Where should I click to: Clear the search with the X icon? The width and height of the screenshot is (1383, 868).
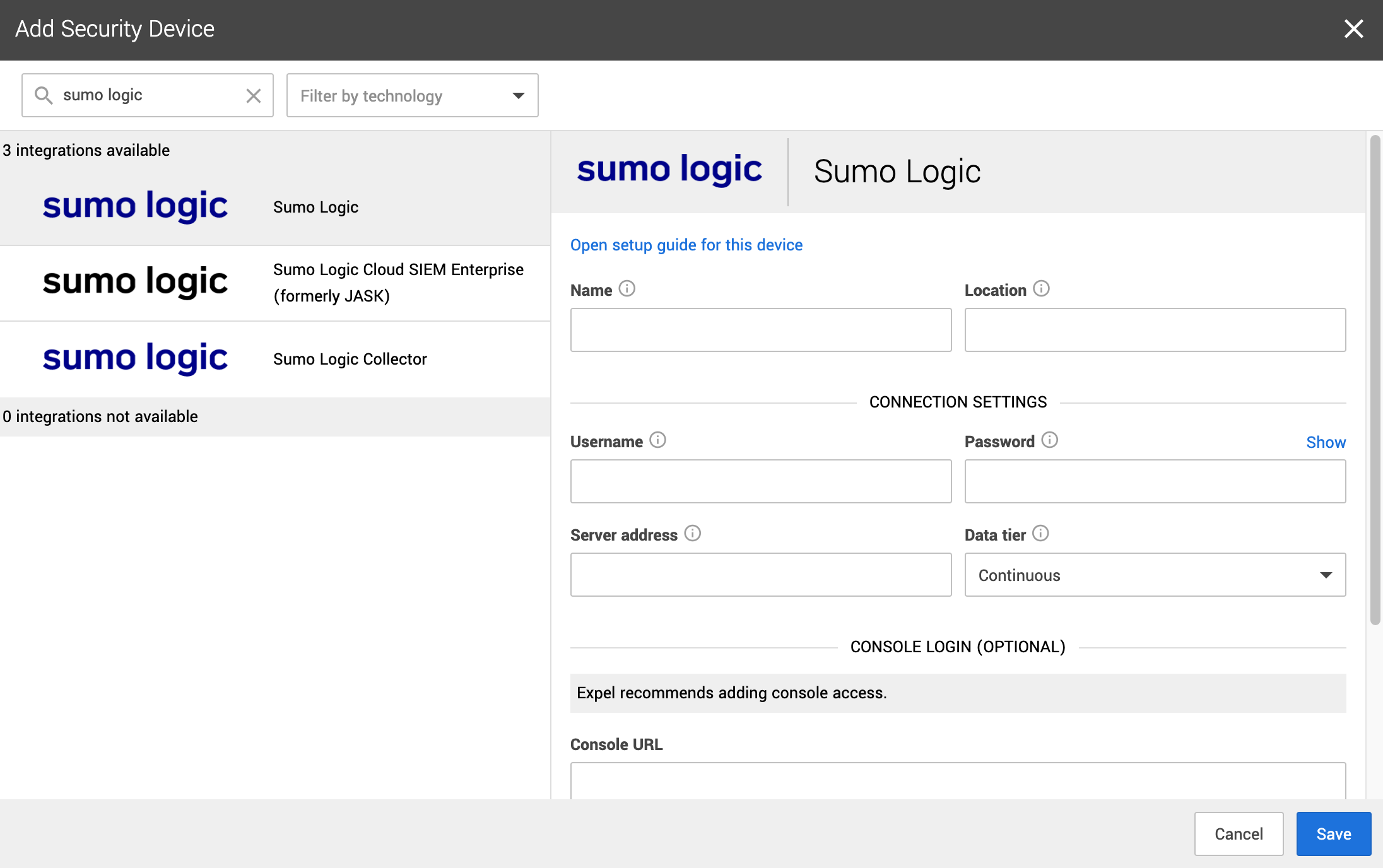click(254, 96)
